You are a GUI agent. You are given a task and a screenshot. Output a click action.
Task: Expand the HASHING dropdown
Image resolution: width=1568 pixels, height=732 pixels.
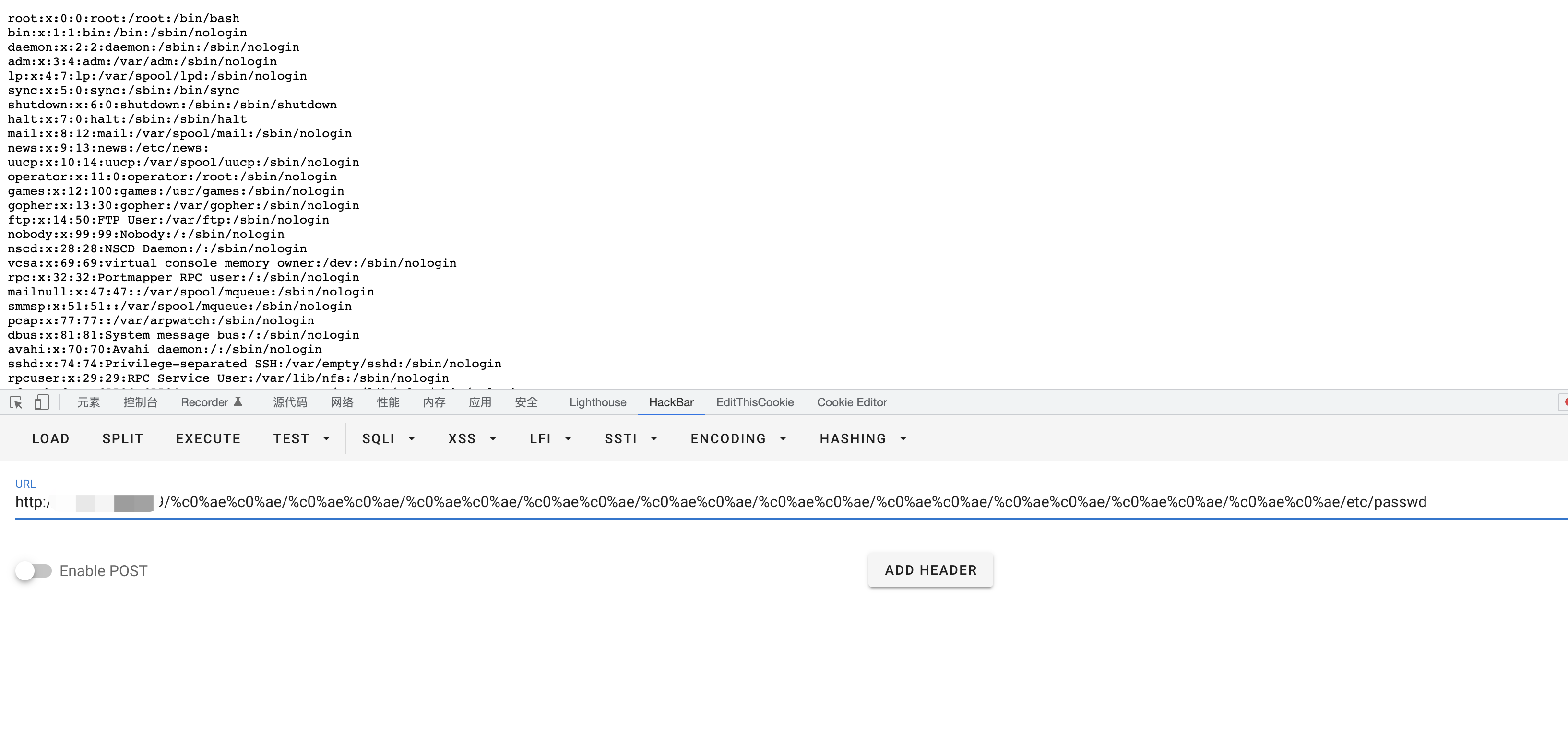pyautogui.click(x=863, y=439)
